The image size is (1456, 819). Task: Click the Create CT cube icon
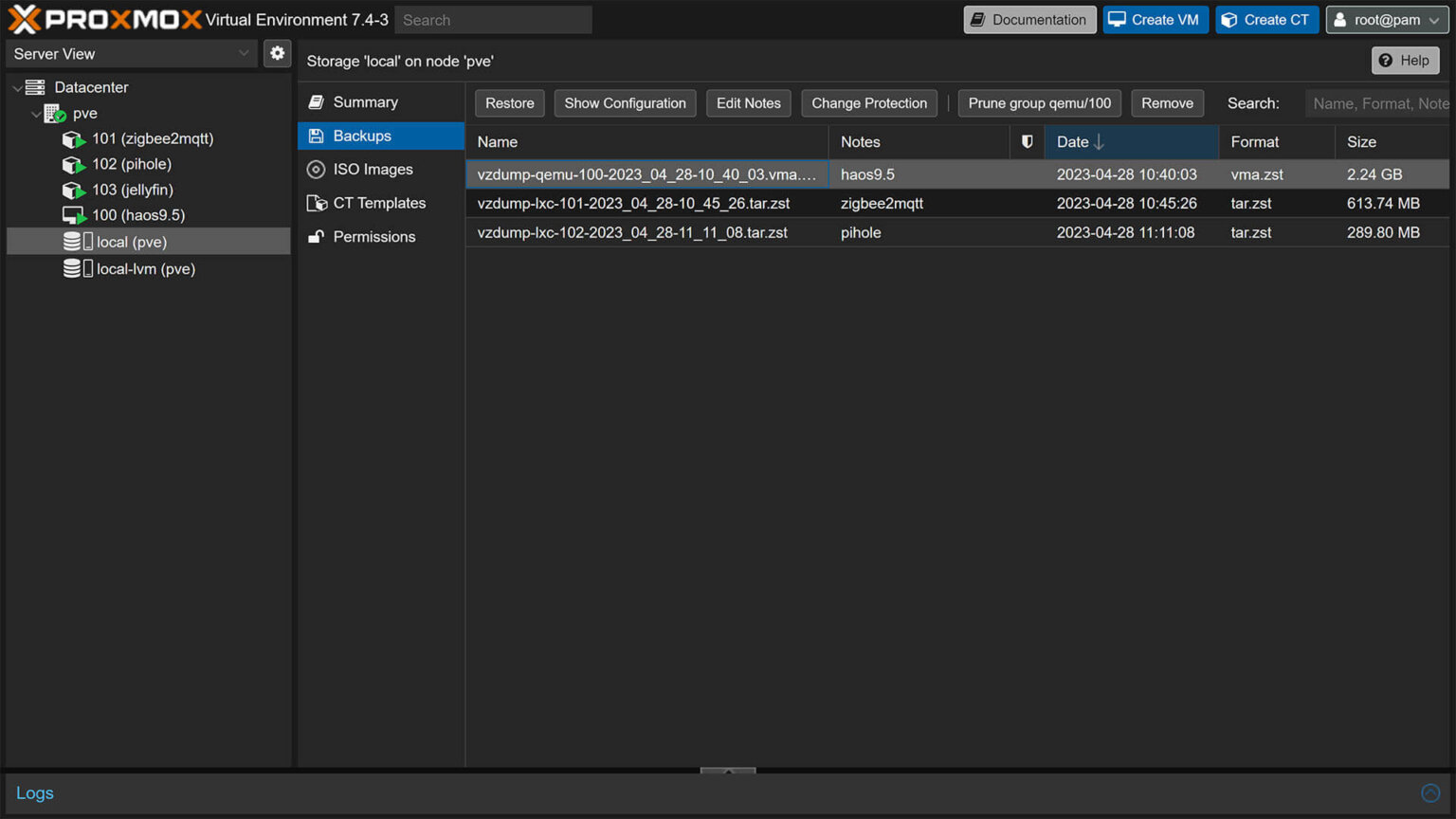point(1229,19)
